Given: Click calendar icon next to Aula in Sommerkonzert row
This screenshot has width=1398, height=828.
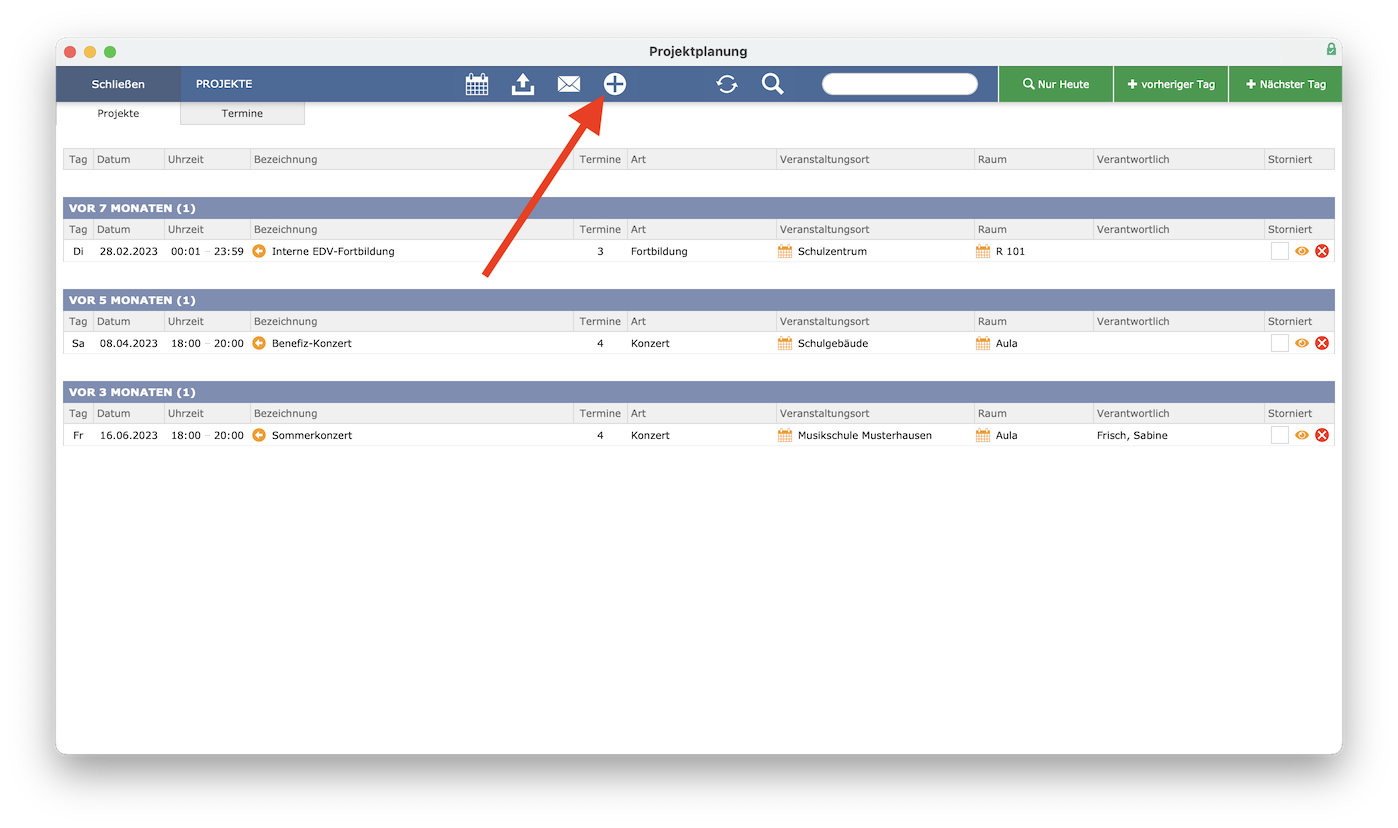Looking at the screenshot, I should click(983, 435).
